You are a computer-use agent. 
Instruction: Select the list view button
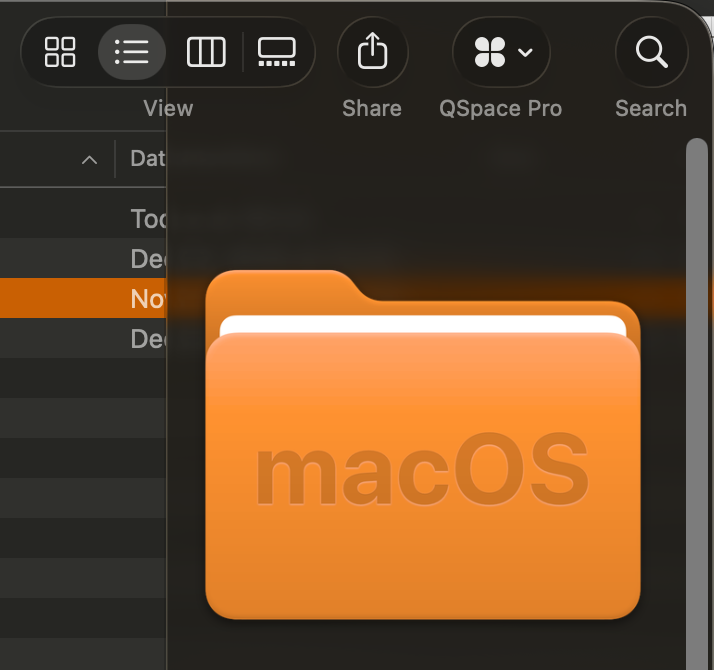click(132, 52)
